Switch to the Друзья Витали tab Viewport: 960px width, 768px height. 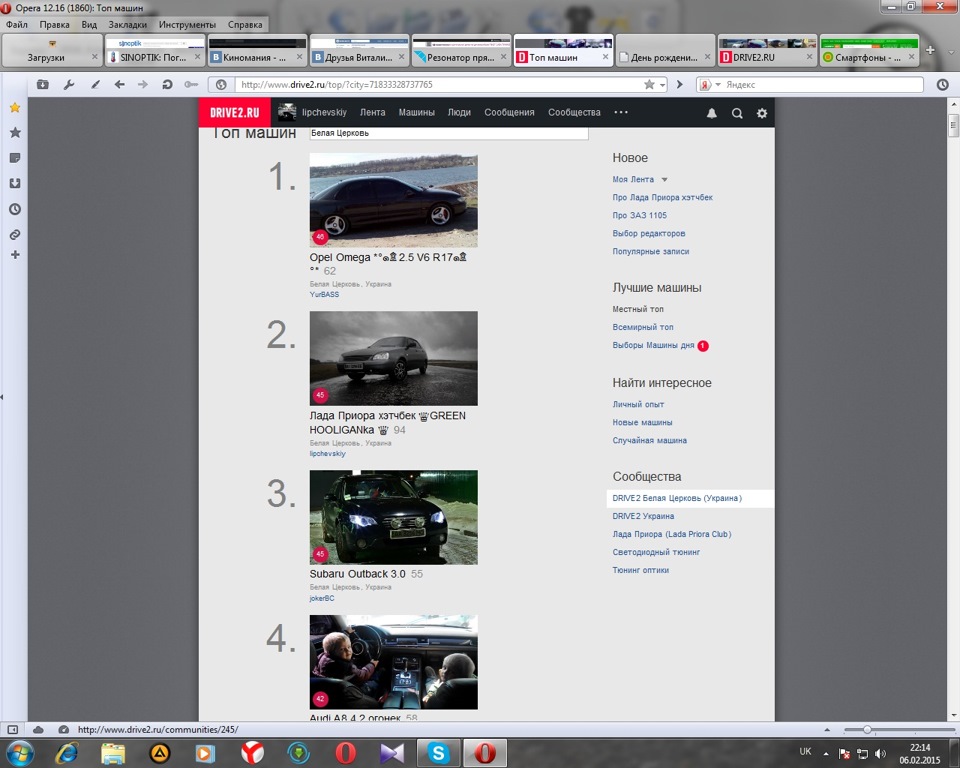point(359,51)
